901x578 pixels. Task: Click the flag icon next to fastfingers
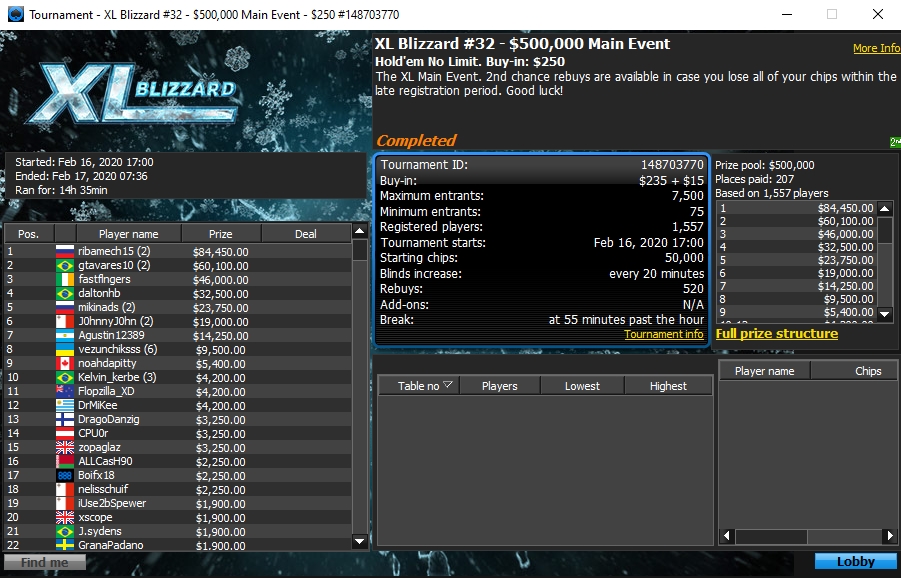[x=65, y=279]
